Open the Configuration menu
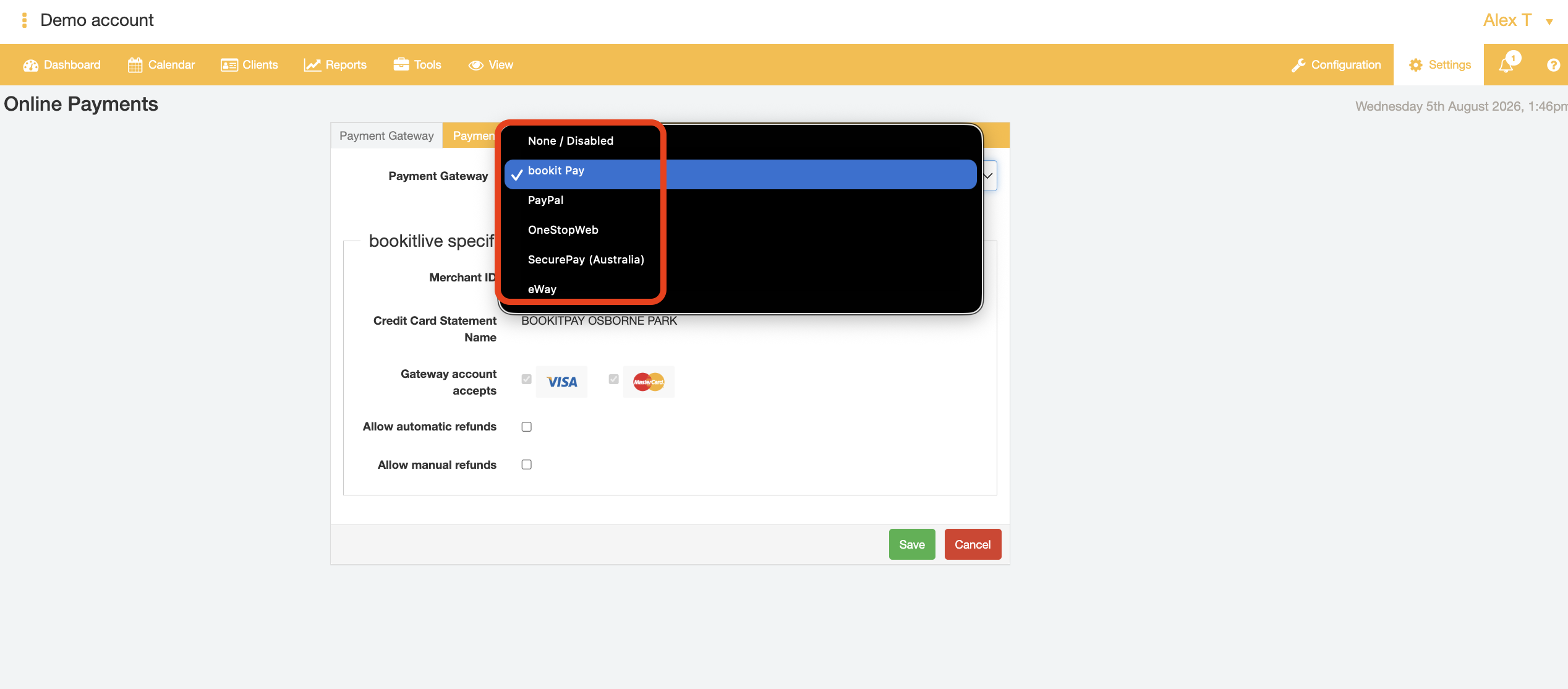The height and width of the screenshot is (689, 1568). pyautogui.click(x=1336, y=65)
